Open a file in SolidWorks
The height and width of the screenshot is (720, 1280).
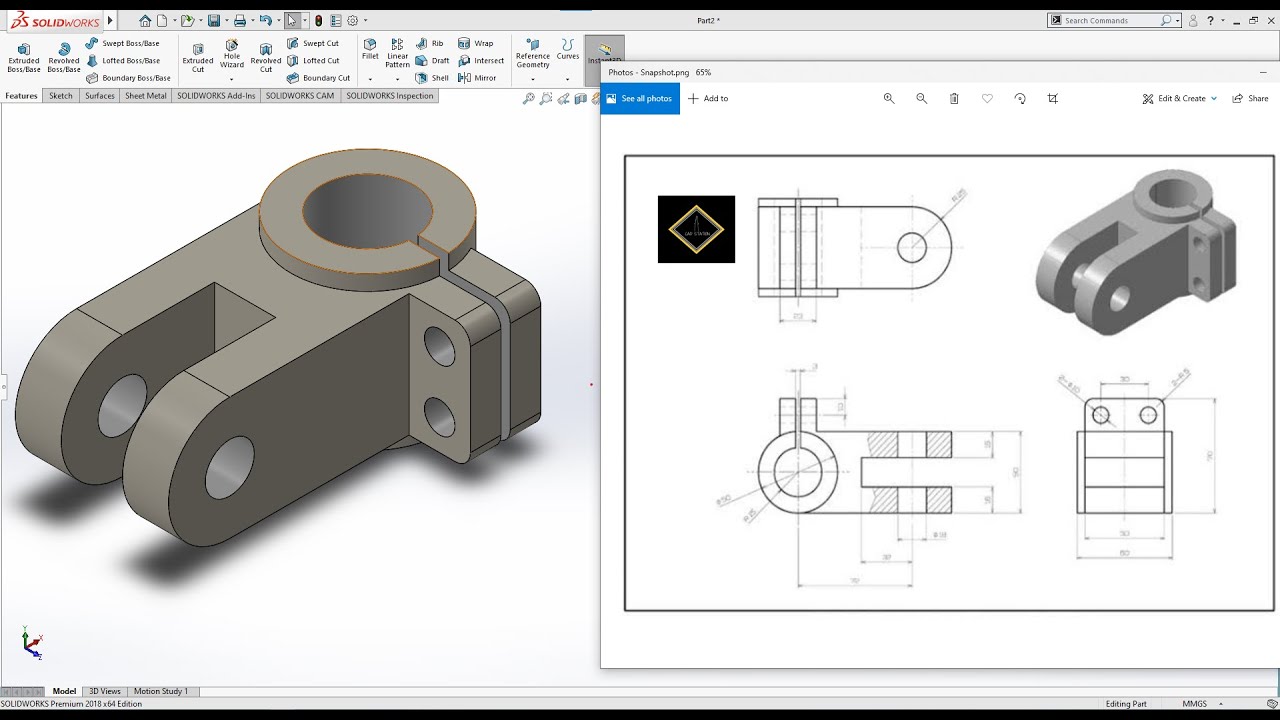point(187,20)
